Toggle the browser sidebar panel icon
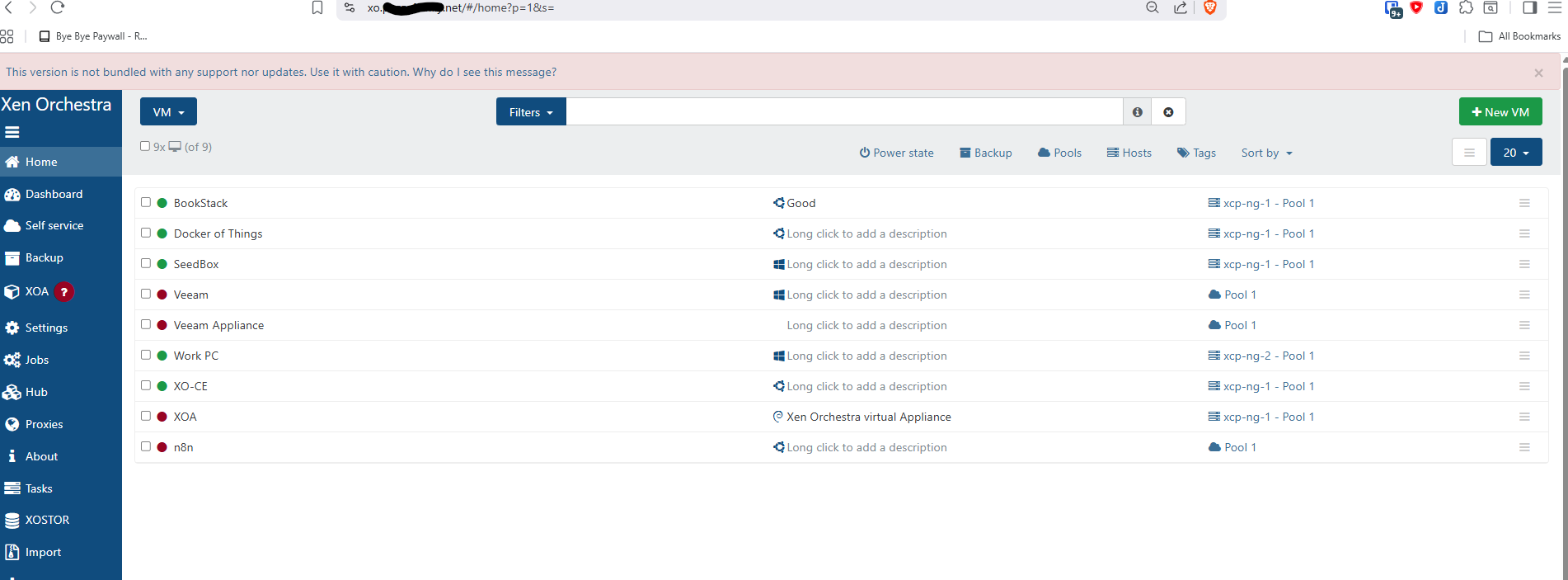 pyautogui.click(x=1529, y=7)
